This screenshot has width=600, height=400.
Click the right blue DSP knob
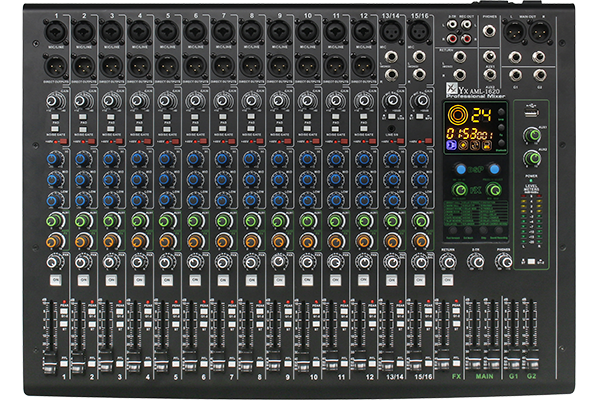(x=494, y=169)
